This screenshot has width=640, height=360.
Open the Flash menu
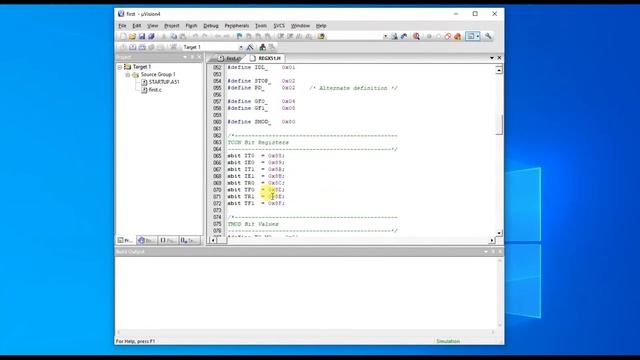click(x=191, y=26)
